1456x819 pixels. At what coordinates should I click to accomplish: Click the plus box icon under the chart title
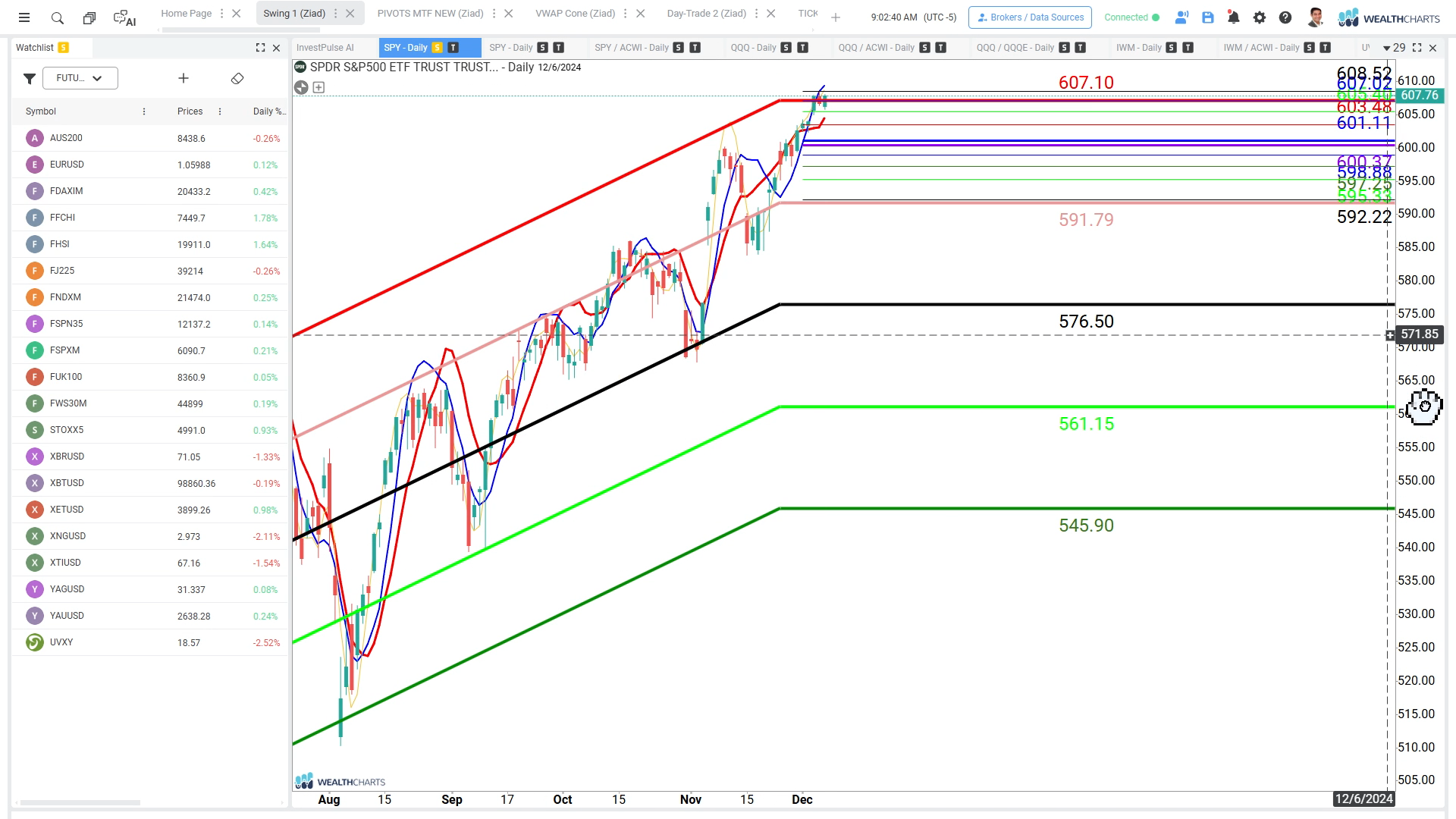pyautogui.click(x=319, y=87)
